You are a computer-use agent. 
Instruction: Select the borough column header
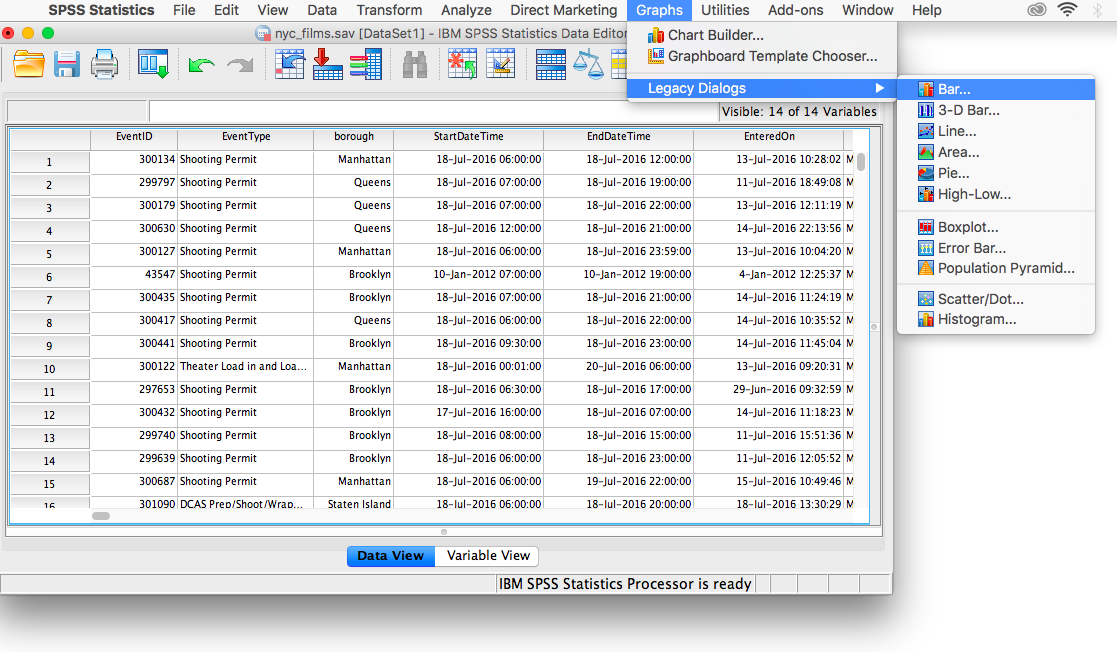coord(354,137)
